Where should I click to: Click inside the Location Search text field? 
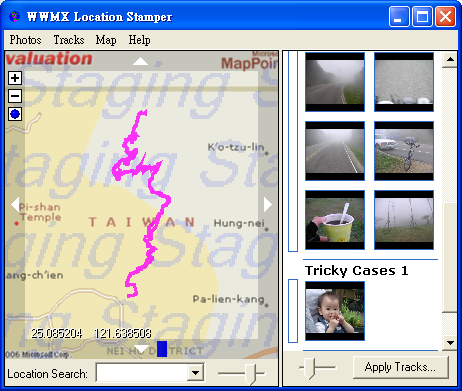pyautogui.click(x=142, y=373)
